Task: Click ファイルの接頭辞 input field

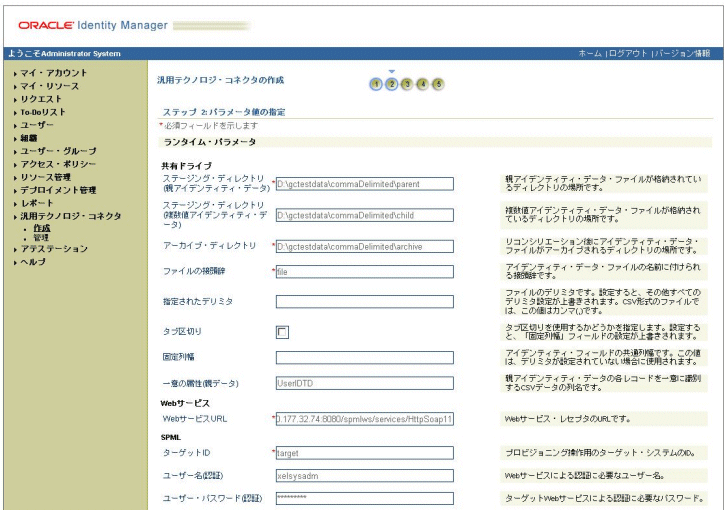Action: [365, 271]
